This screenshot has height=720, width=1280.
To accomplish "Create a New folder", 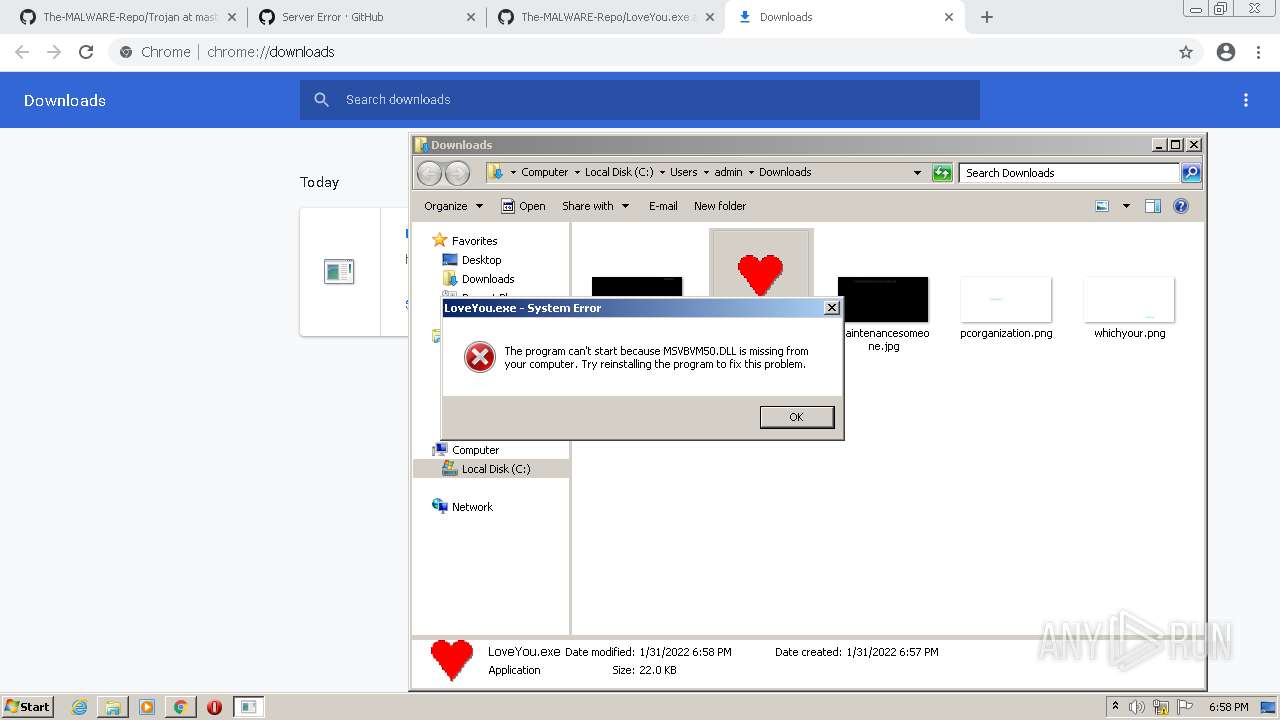I will coord(720,206).
